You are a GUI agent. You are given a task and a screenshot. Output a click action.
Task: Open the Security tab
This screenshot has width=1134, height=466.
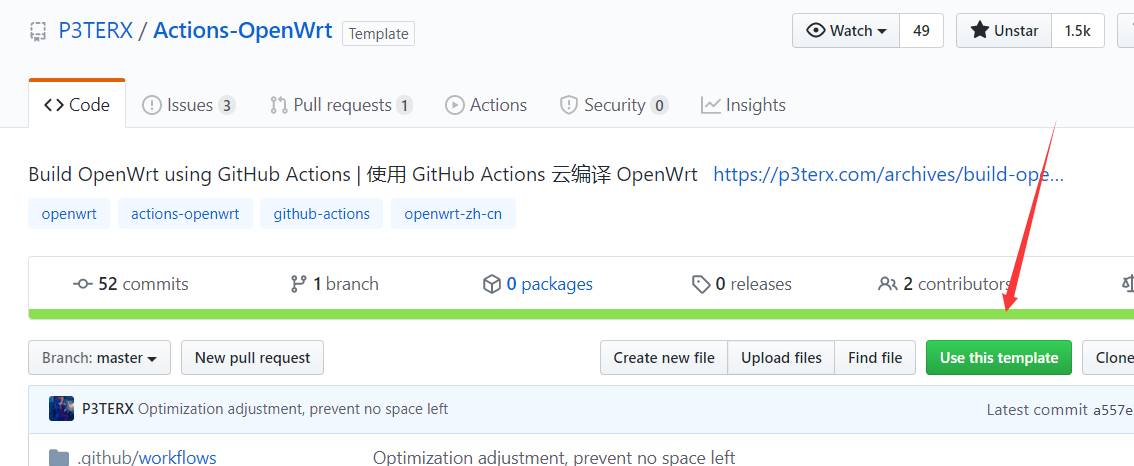click(x=614, y=105)
